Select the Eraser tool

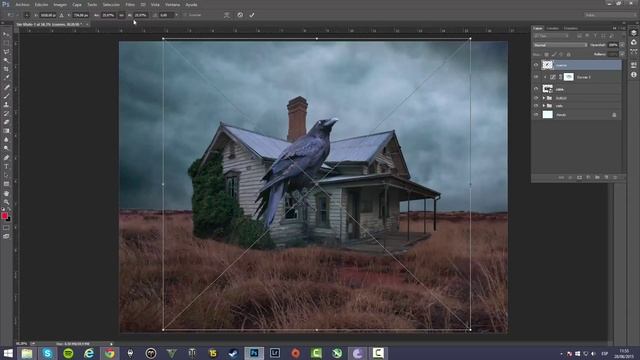pyautogui.click(x=6, y=122)
